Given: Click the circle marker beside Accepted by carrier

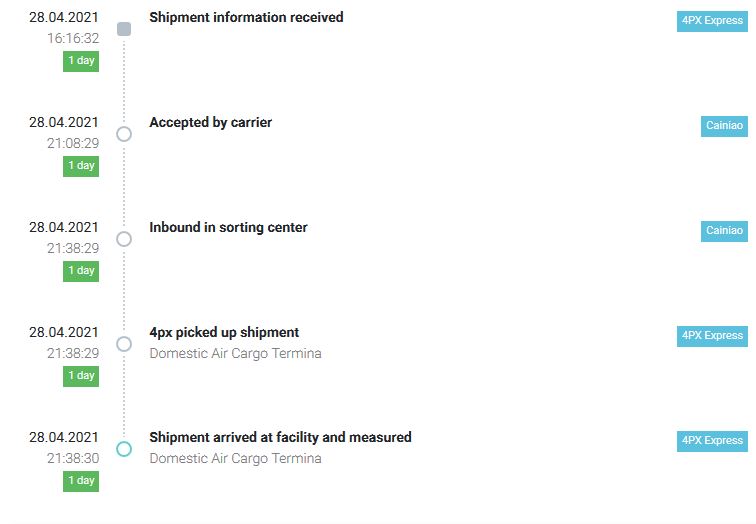Looking at the screenshot, I should pos(124,134).
